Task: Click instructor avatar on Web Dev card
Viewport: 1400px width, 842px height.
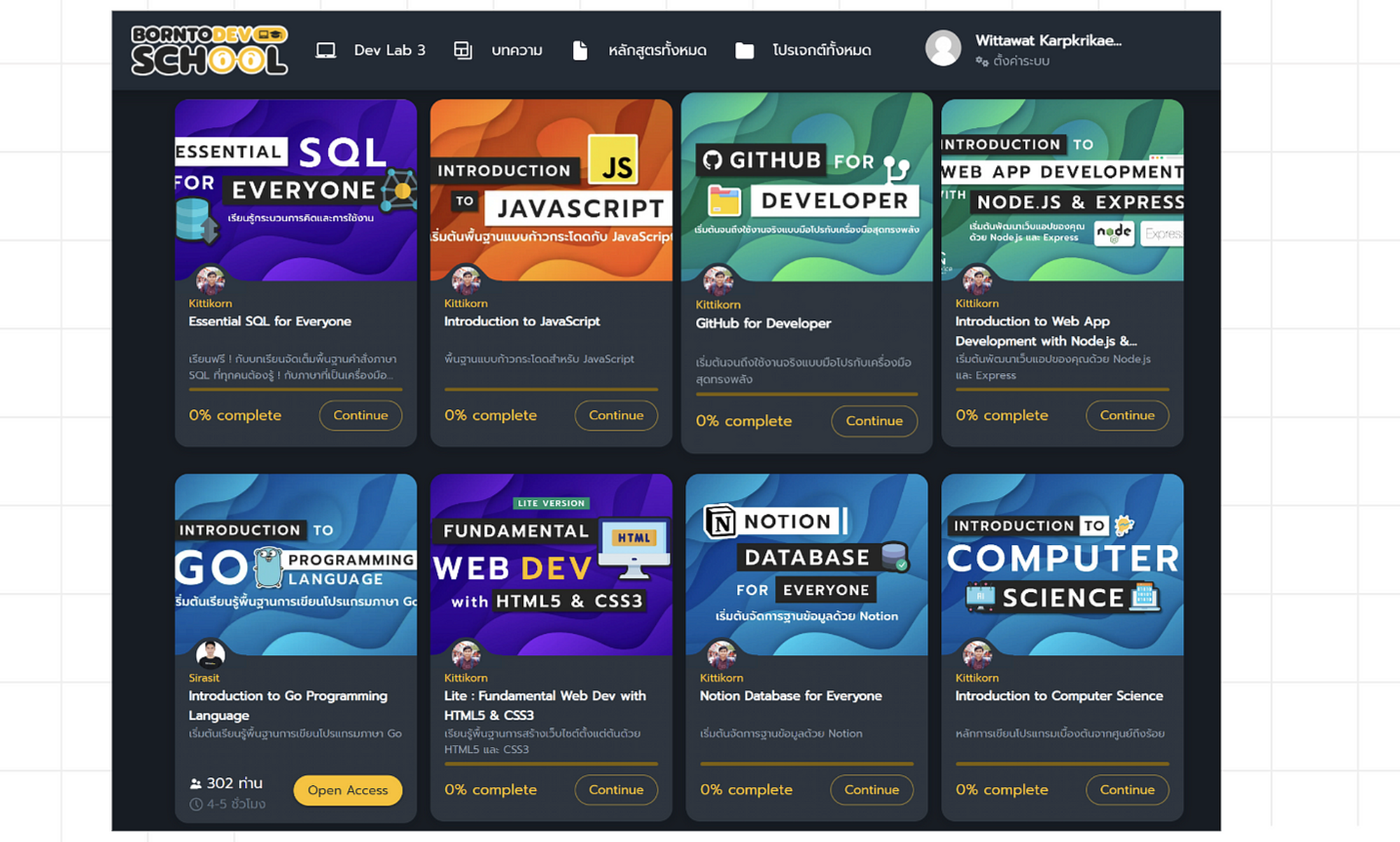Action: click(465, 655)
